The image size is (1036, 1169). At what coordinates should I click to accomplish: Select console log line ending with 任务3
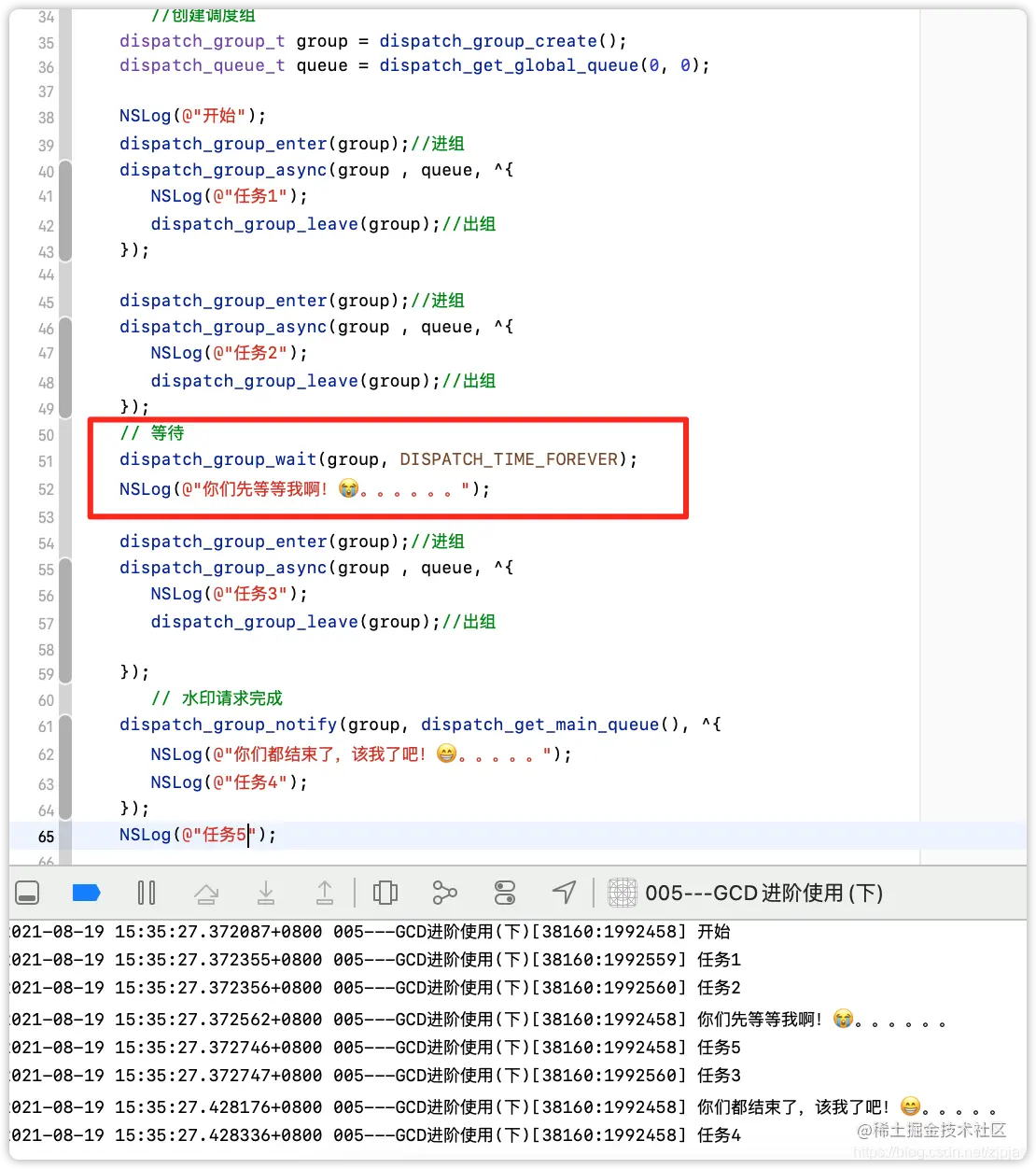point(376,1076)
